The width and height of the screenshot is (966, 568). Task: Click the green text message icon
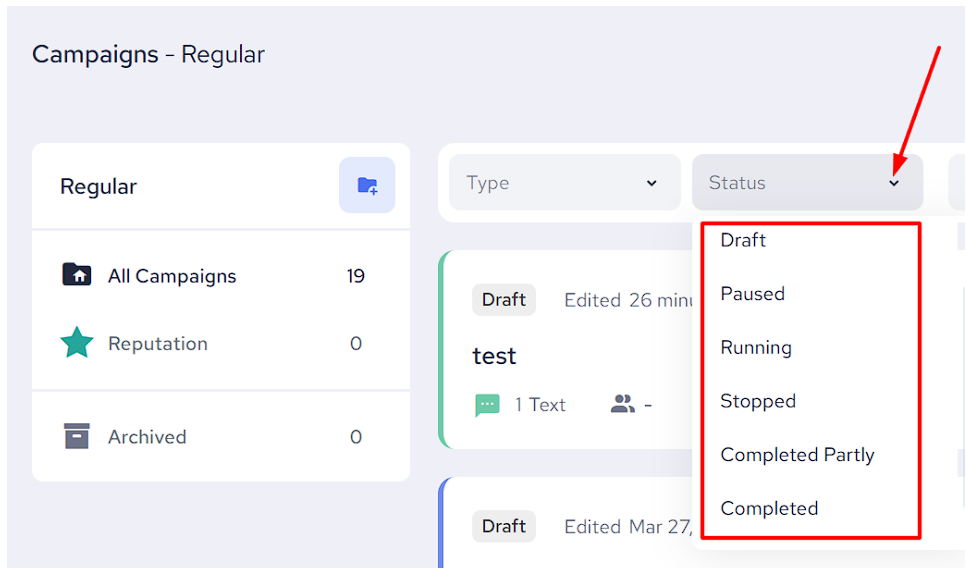click(487, 404)
